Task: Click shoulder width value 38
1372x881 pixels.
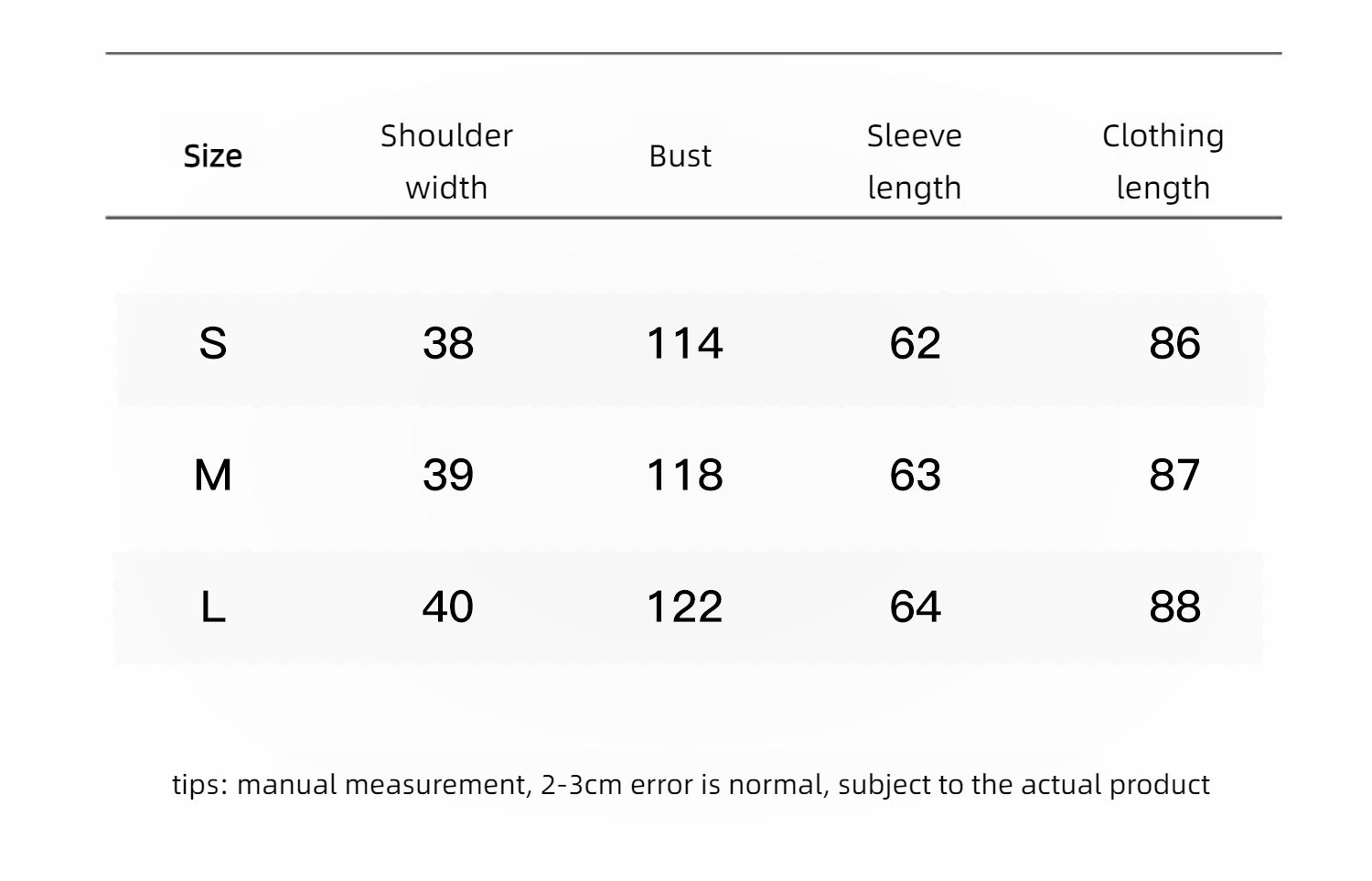Action: point(448,344)
